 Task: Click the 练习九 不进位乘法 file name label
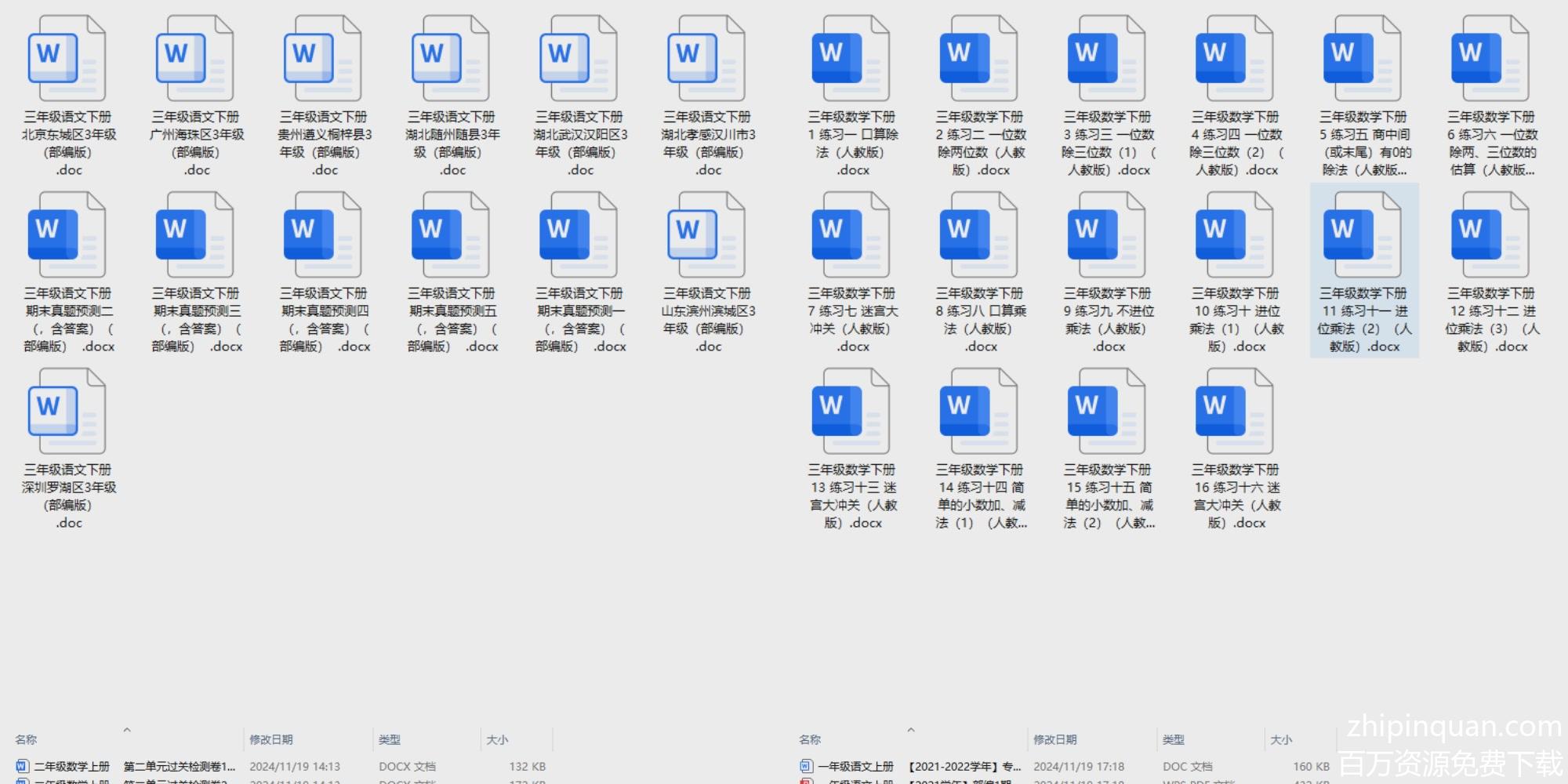(x=1107, y=320)
